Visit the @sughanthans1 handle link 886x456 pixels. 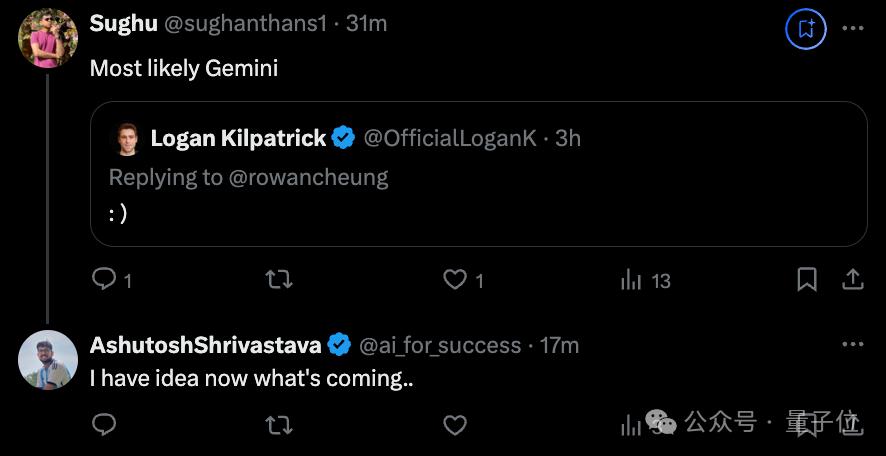click(x=239, y=24)
